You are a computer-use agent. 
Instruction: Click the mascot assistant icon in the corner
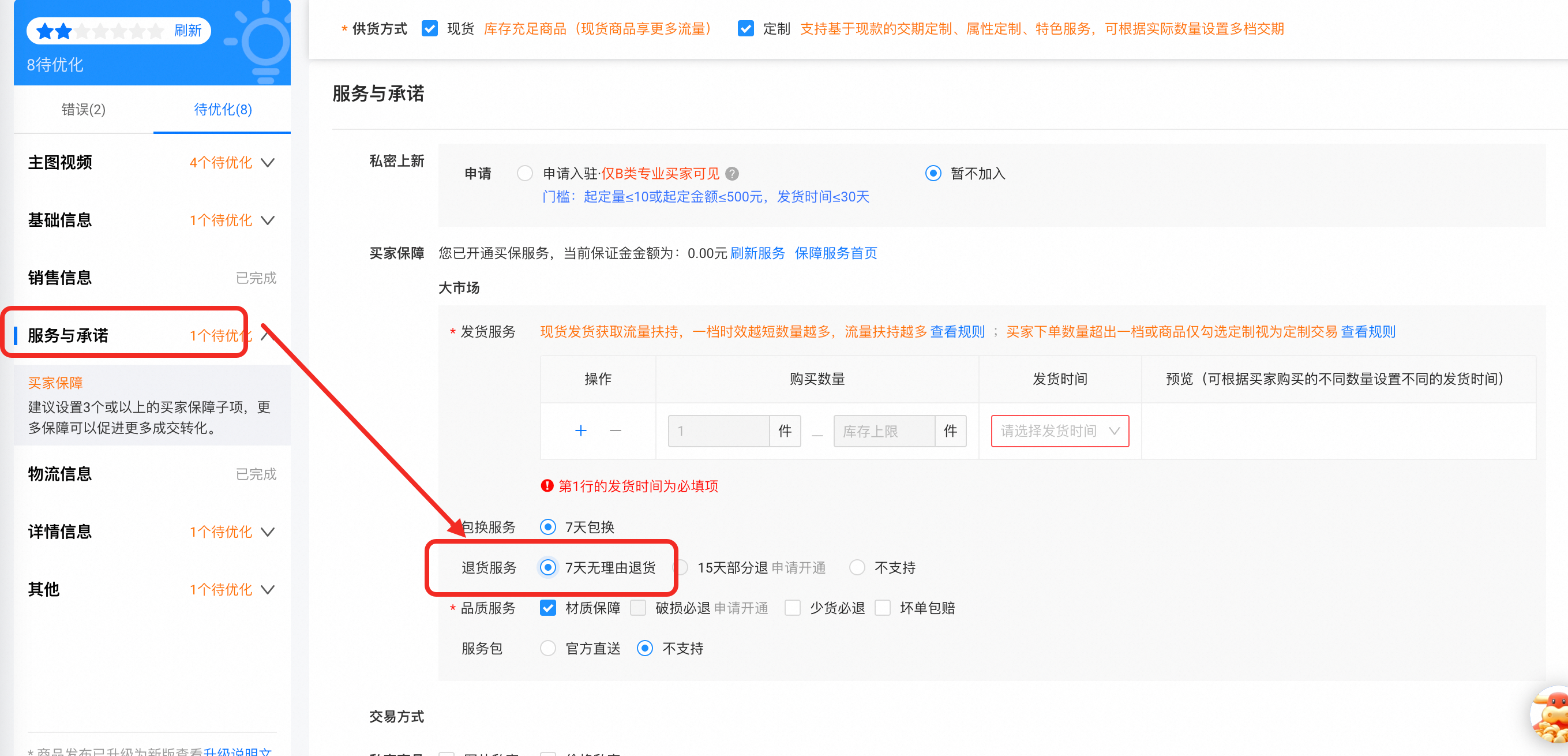1550,714
